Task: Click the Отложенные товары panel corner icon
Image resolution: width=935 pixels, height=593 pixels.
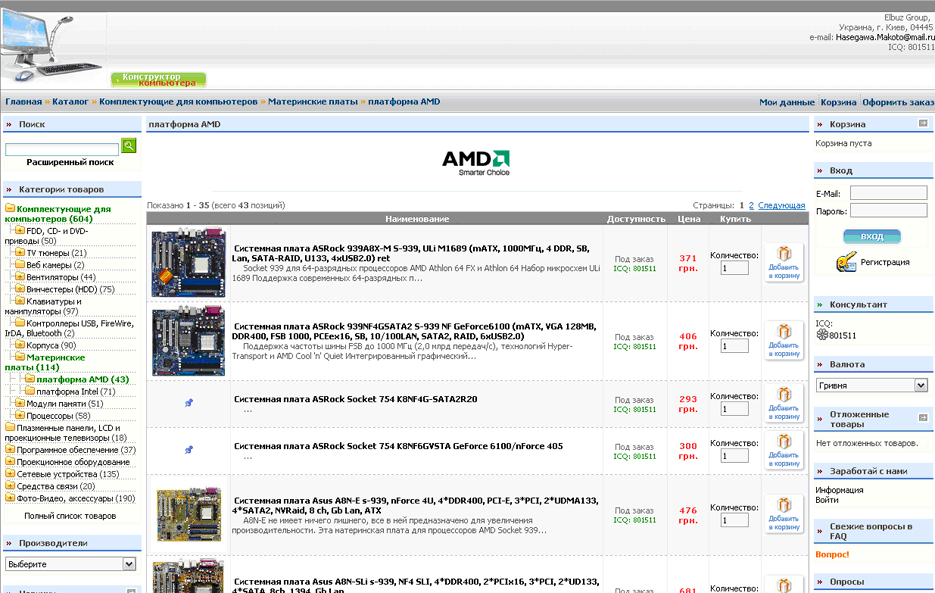Action: [923, 417]
